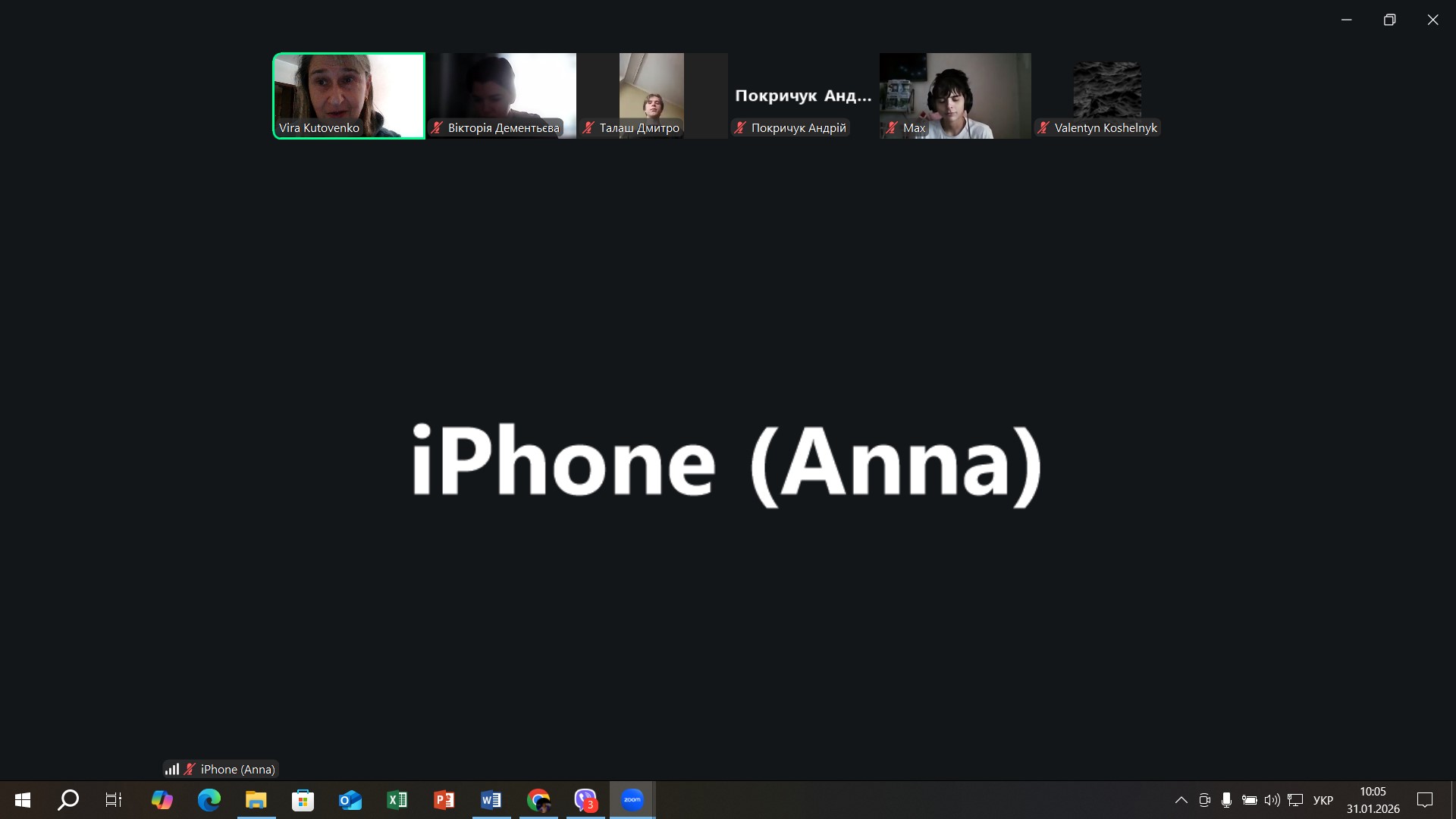
Task: Open Microsoft Store from taskbar
Action: click(303, 799)
